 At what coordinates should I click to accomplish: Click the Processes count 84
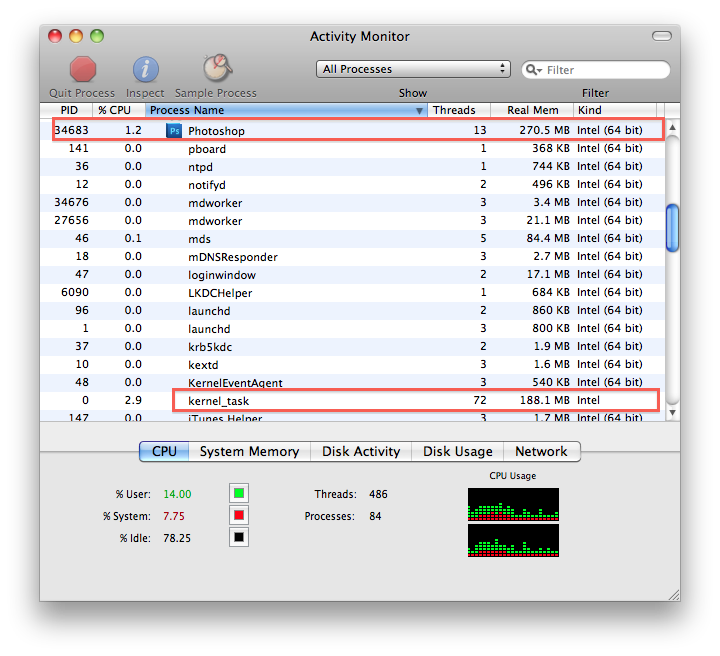pos(375,516)
